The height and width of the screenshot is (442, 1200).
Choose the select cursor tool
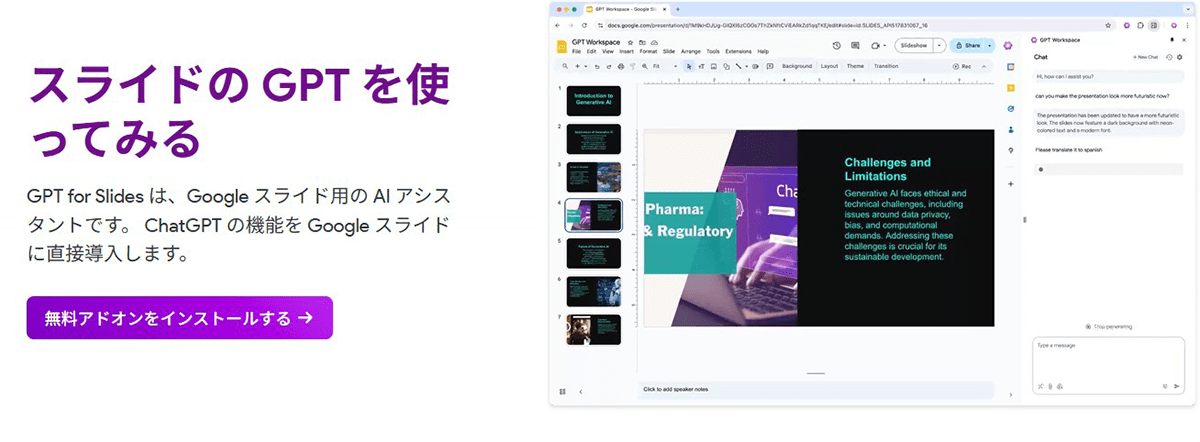689,66
